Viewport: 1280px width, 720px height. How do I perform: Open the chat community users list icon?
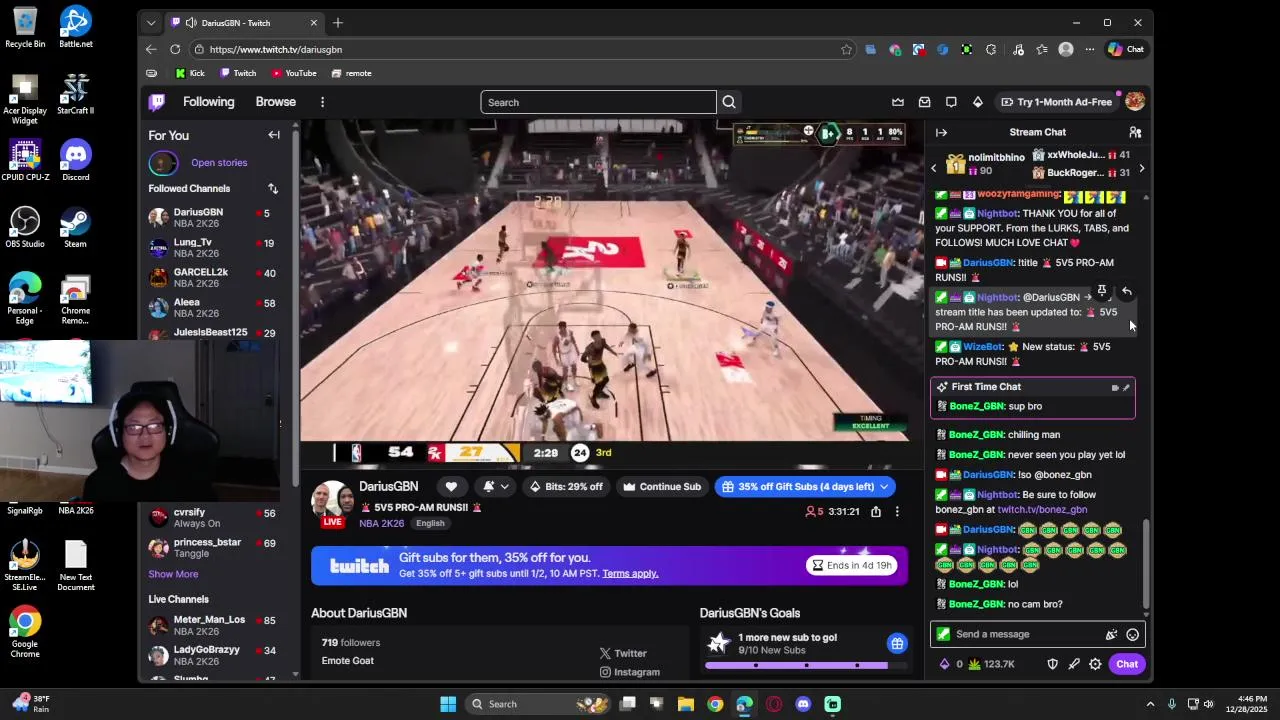1135,132
